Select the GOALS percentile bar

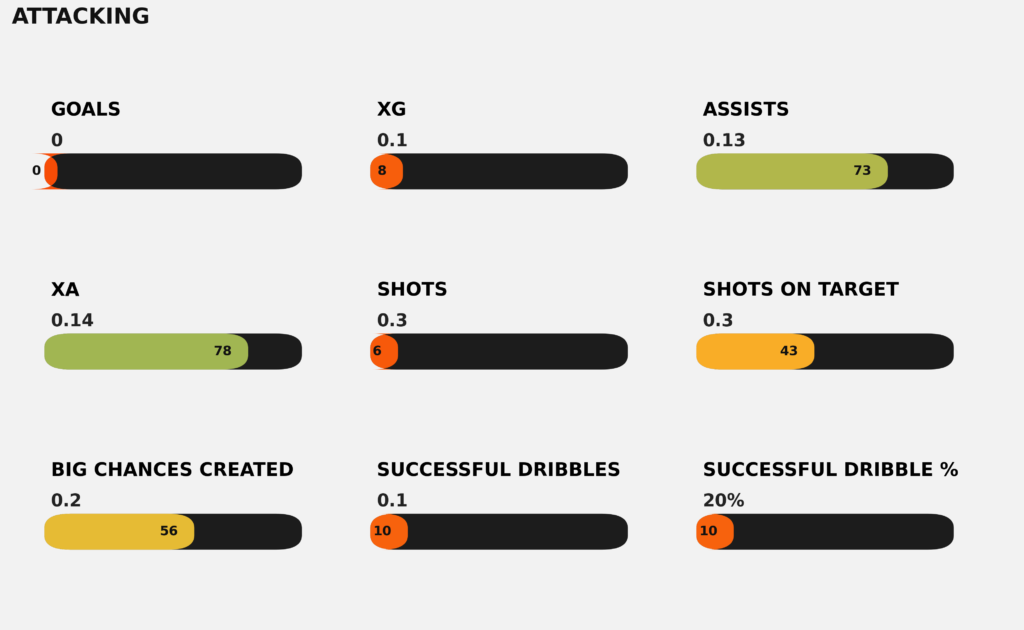[x=173, y=171]
